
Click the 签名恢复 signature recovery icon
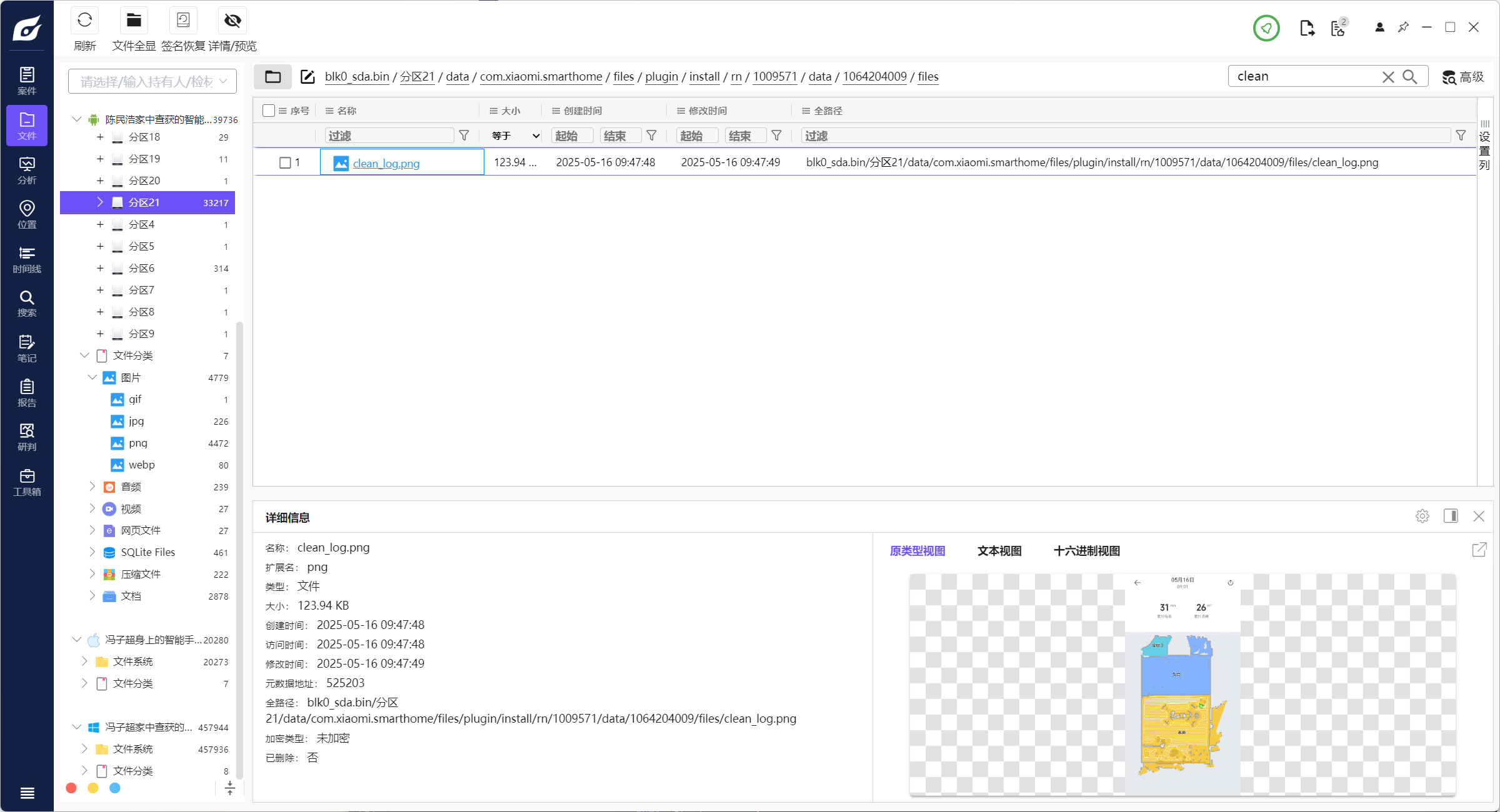(x=183, y=21)
